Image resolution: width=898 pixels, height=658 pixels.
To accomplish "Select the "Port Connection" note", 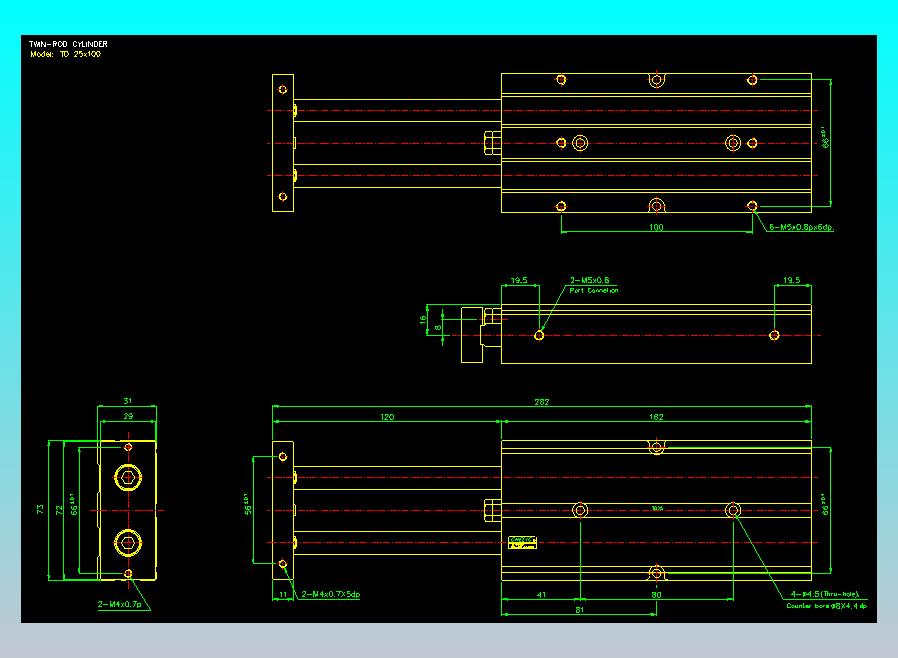I will pos(594,290).
